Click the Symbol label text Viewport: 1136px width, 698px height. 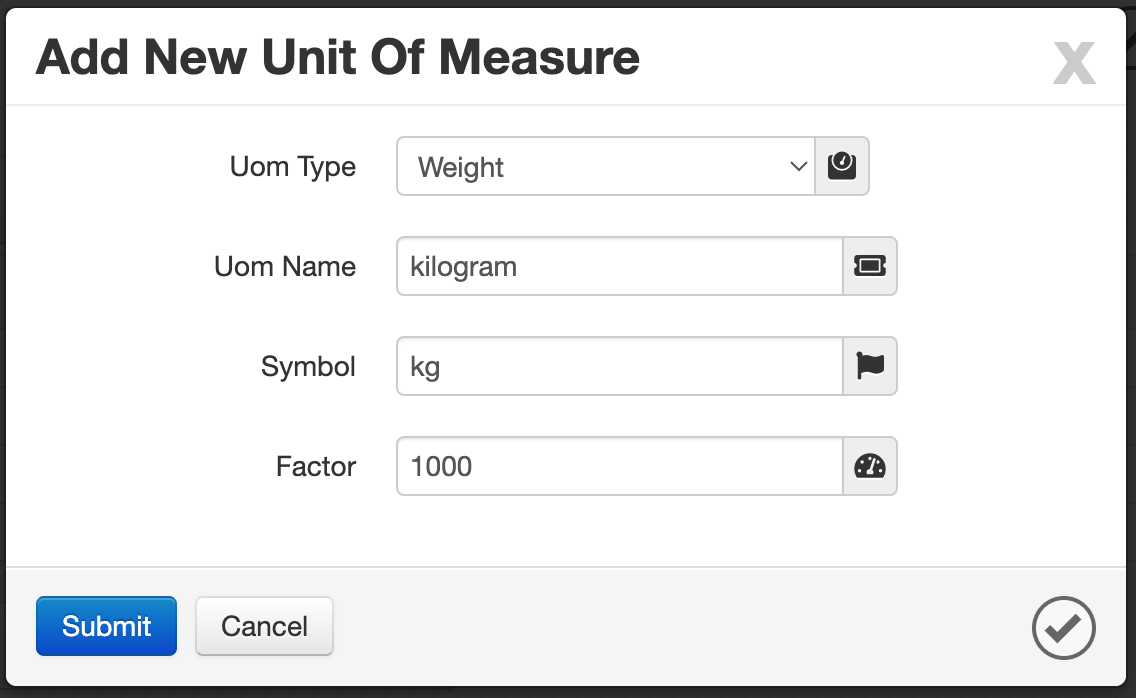click(308, 367)
